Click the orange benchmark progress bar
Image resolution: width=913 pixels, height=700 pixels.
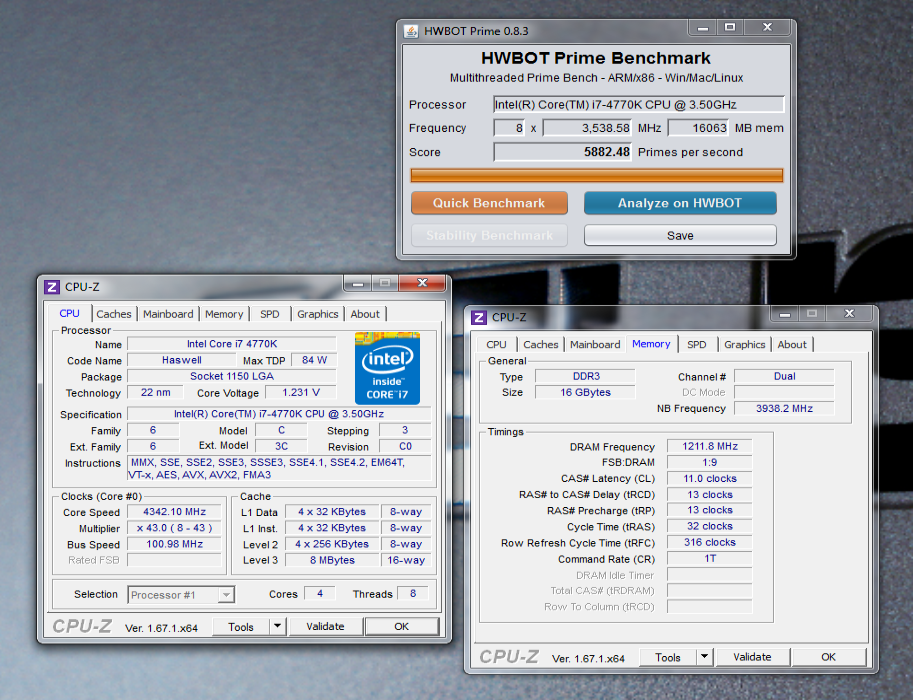pyautogui.click(x=597, y=175)
